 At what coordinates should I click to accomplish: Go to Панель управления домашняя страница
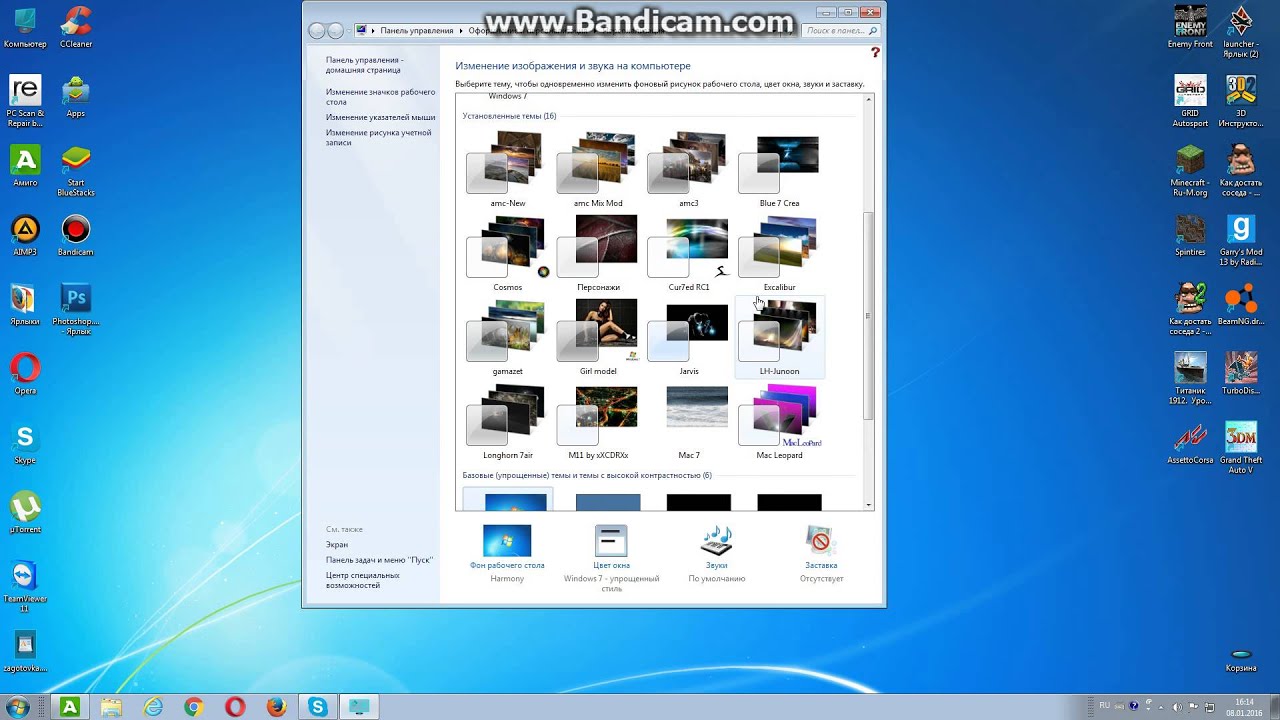pyautogui.click(x=364, y=65)
